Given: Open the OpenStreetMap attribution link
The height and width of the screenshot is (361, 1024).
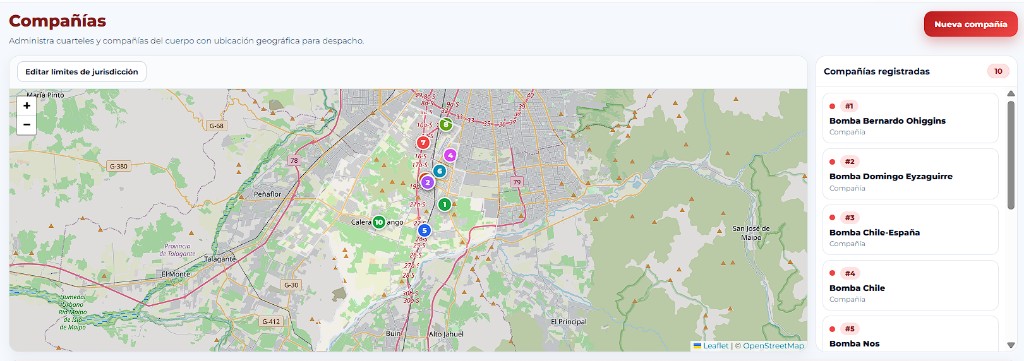Looking at the screenshot, I should click(x=773, y=346).
